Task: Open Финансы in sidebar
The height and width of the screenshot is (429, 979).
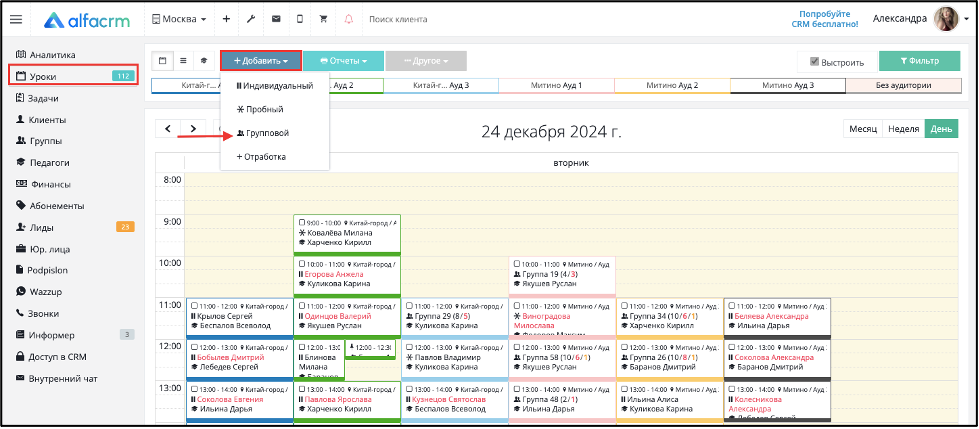Action: (42, 184)
